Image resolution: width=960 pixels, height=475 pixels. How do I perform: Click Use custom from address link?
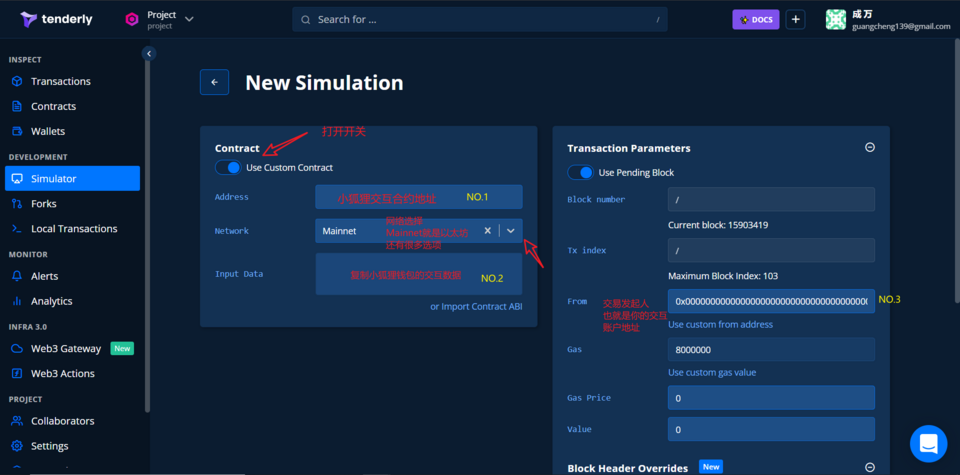click(x=721, y=324)
